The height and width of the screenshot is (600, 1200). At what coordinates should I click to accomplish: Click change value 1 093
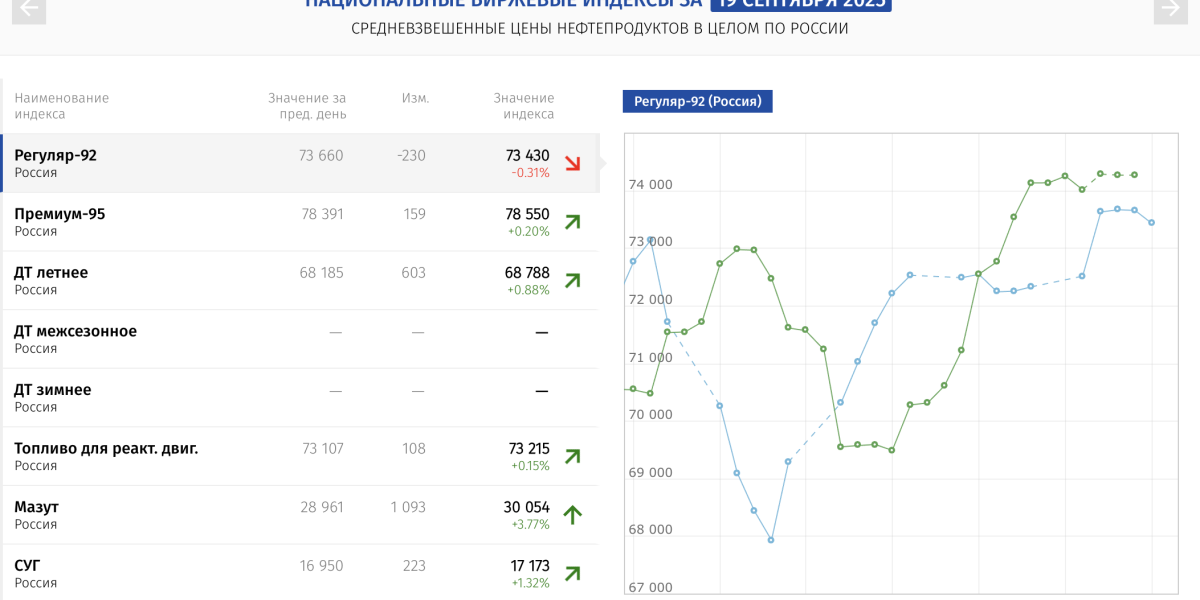pos(408,507)
